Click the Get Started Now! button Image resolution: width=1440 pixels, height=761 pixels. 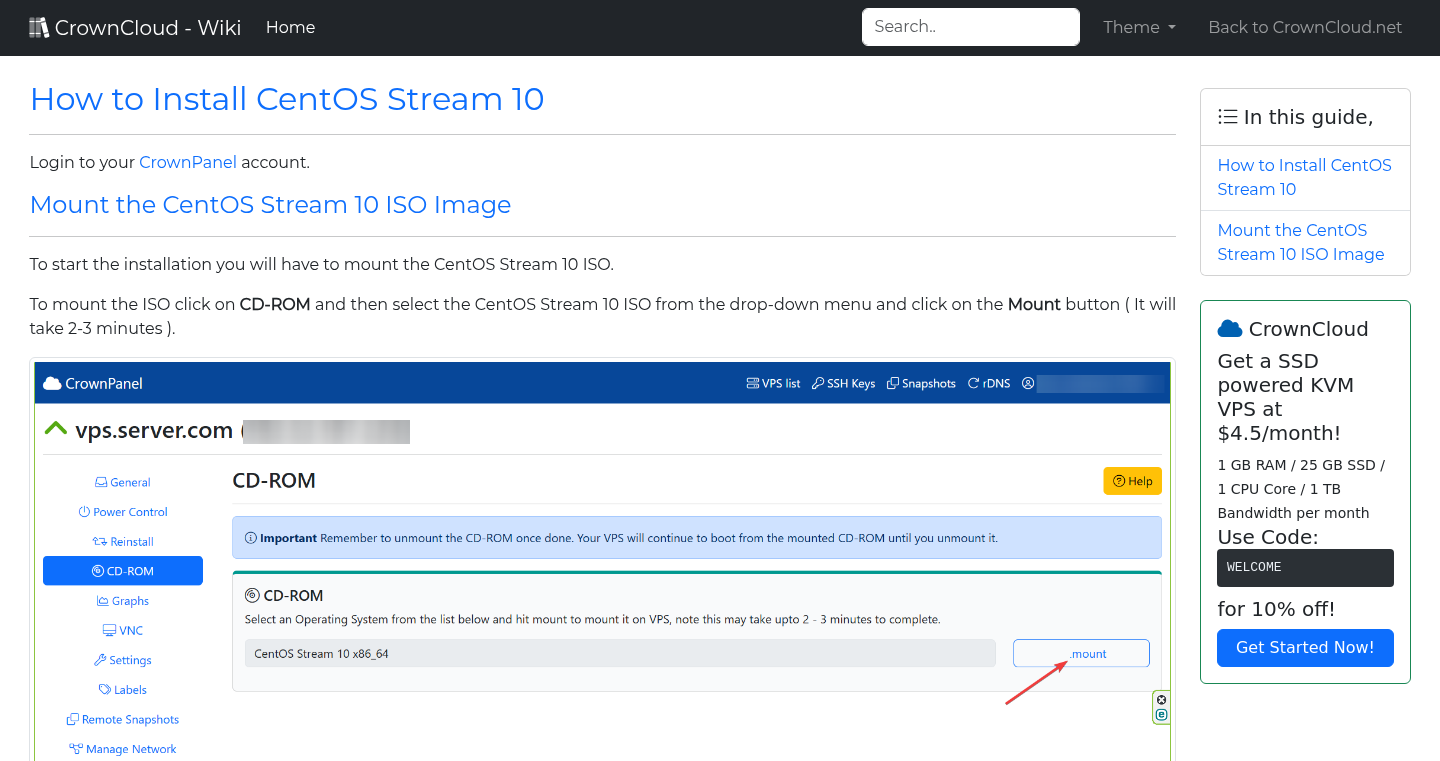pyautogui.click(x=1305, y=648)
